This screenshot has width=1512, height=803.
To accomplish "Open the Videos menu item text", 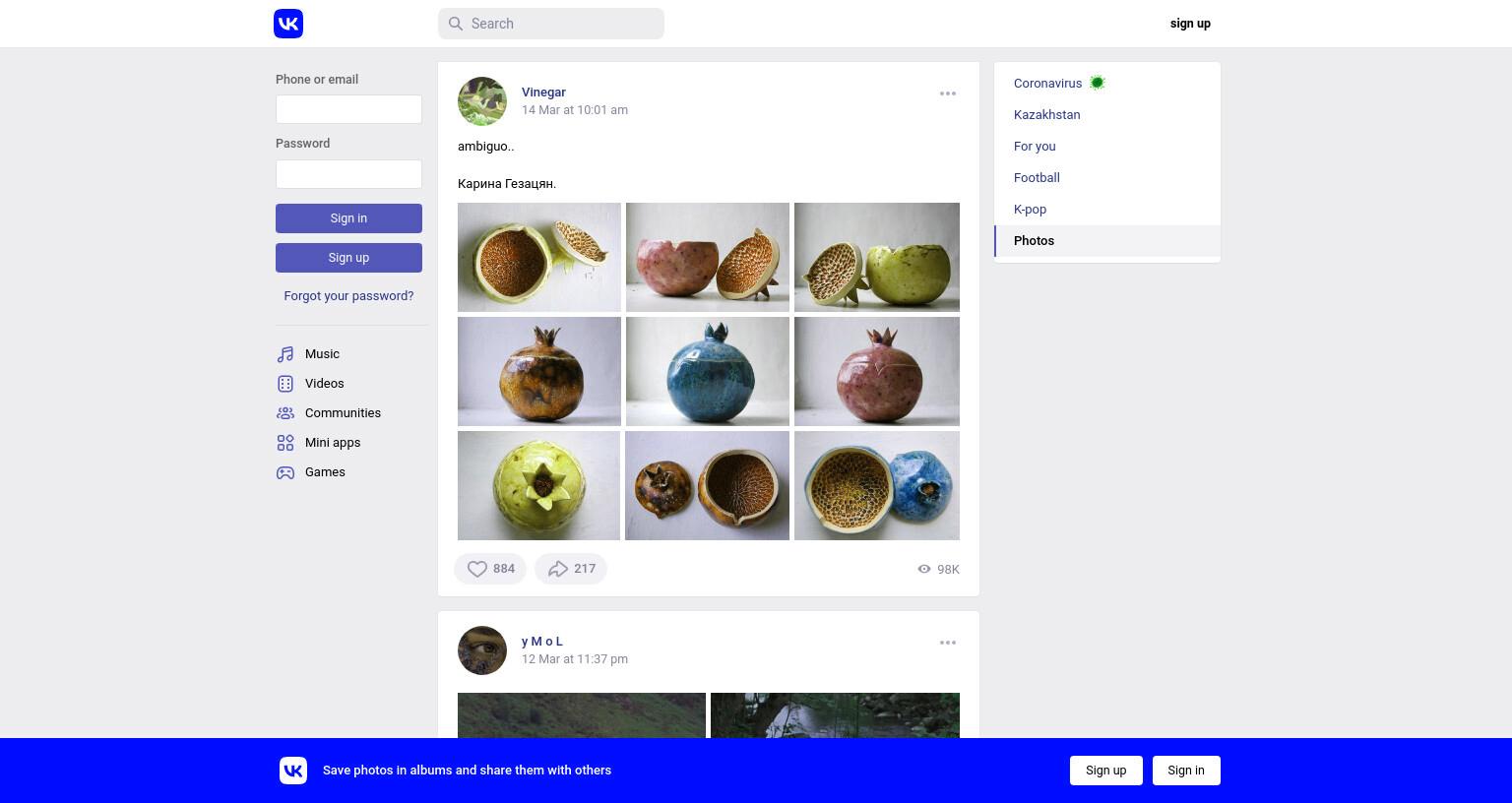I will (x=325, y=384).
